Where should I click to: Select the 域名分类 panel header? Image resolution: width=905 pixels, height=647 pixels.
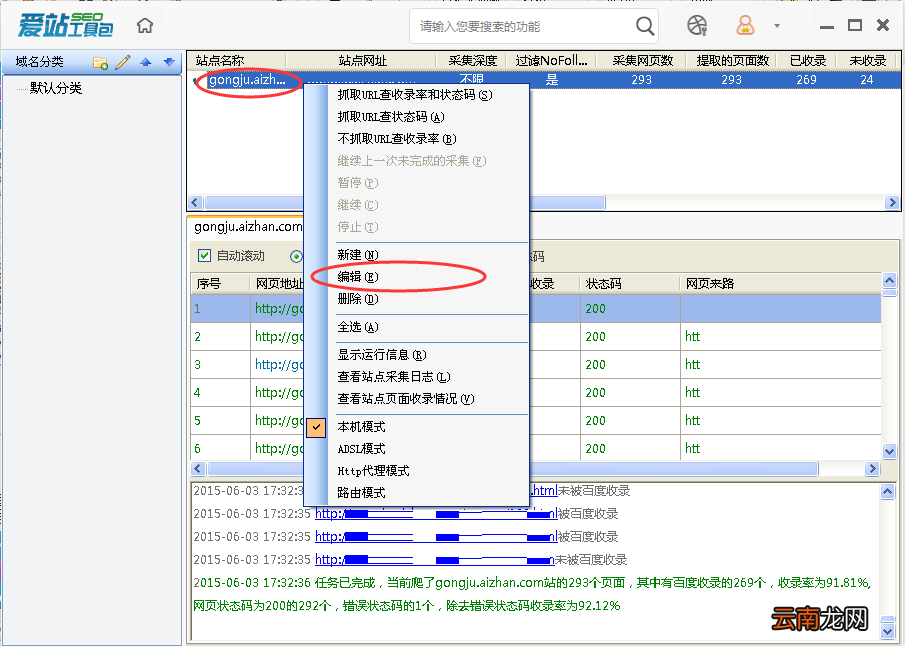pos(39,62)
